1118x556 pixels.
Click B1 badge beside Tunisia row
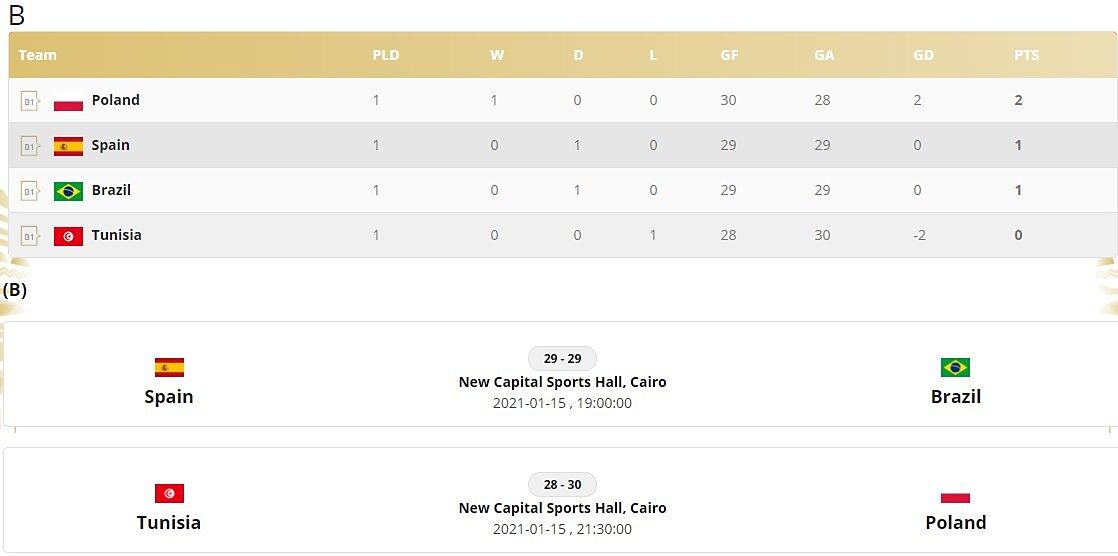click(29, 236)
